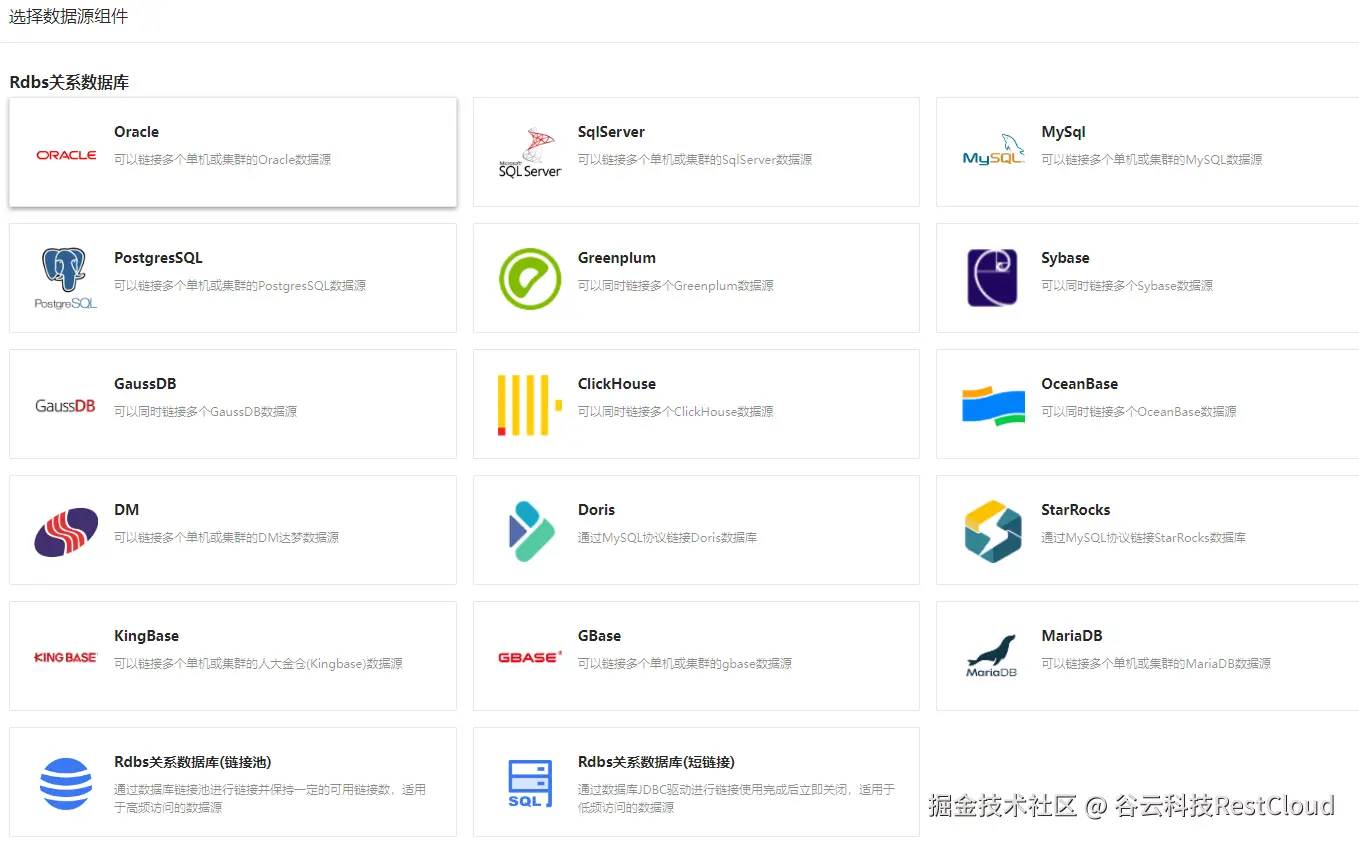Click the SQL Server logo icon
The height and width of the screenshot is (843, 1359).
pyautogui.click(x=529, y=152)
